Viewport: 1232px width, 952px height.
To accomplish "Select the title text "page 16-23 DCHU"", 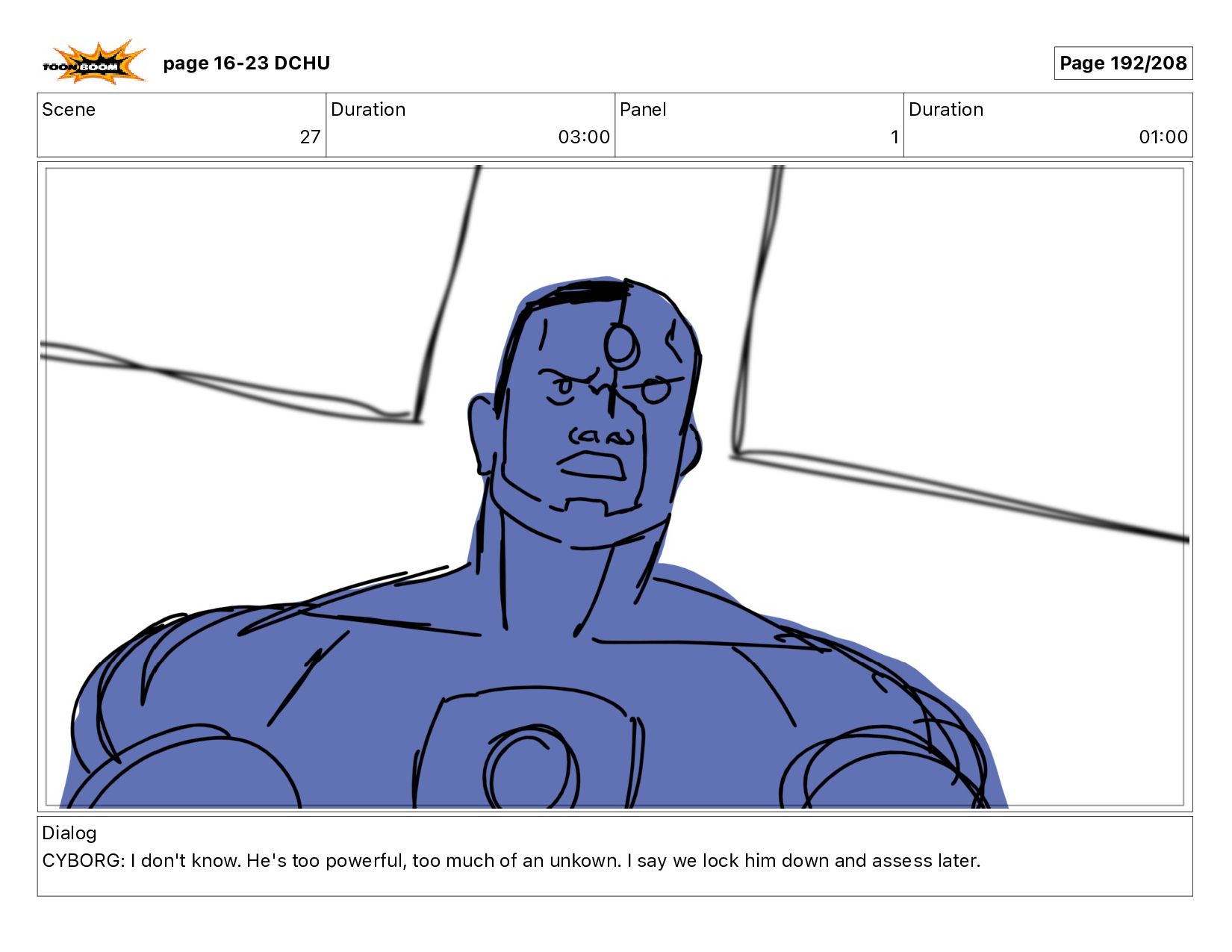I will pyautogui.click(x=246, y=63).
